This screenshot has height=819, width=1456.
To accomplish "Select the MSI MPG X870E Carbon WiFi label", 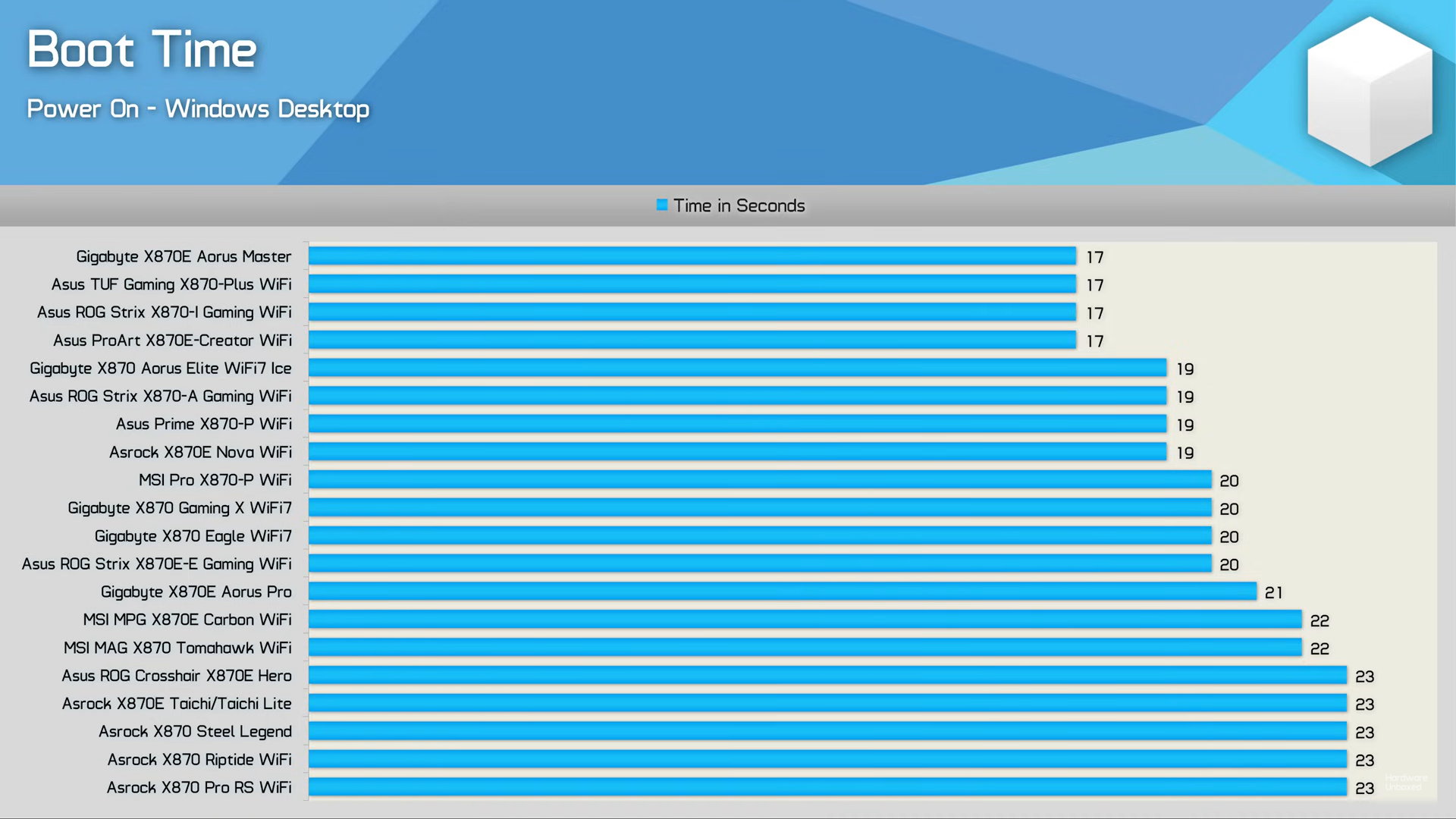I will pos(187,620).
